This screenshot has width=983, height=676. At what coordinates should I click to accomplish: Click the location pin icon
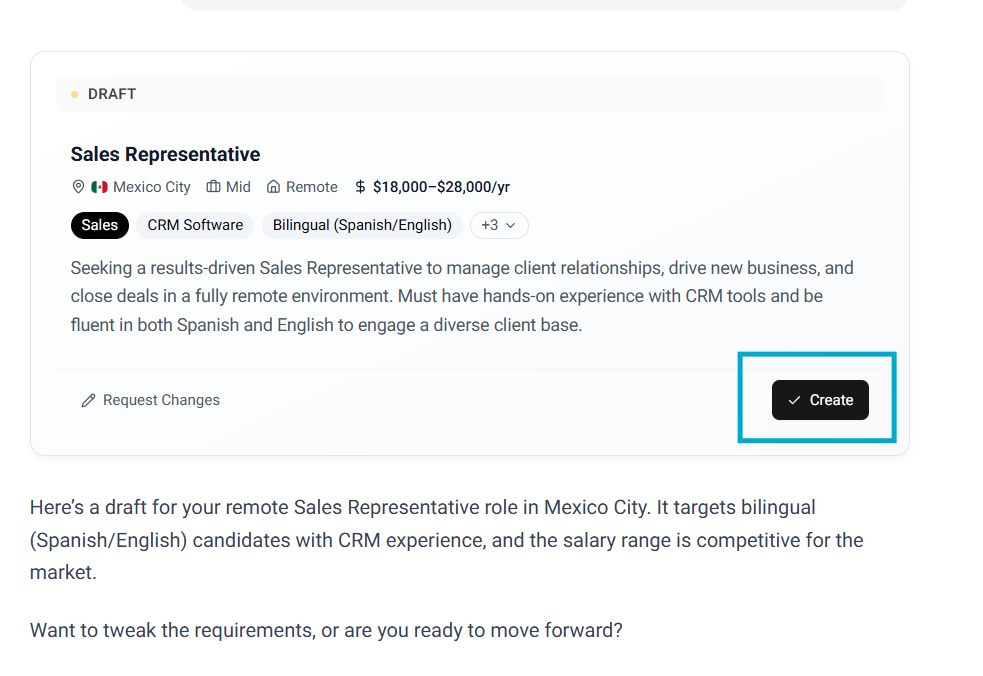[78, 187]
